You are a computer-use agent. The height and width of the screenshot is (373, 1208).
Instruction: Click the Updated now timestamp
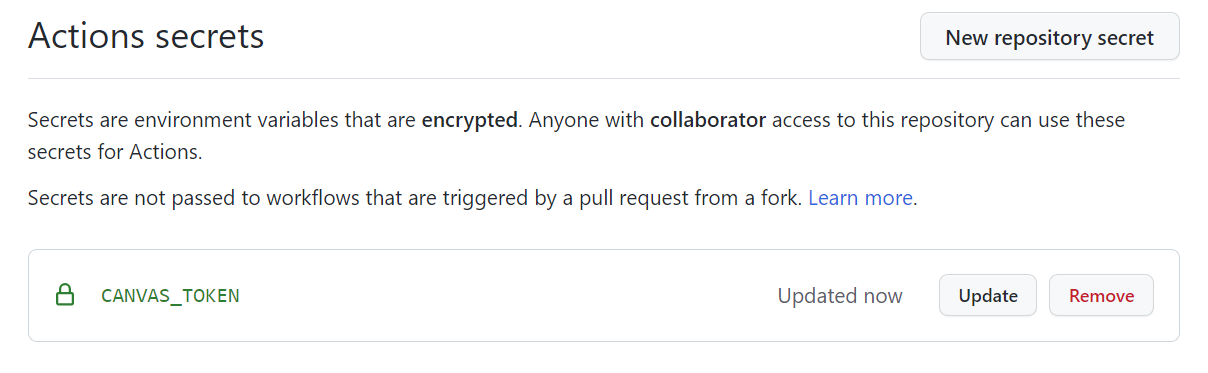point(840,296)
